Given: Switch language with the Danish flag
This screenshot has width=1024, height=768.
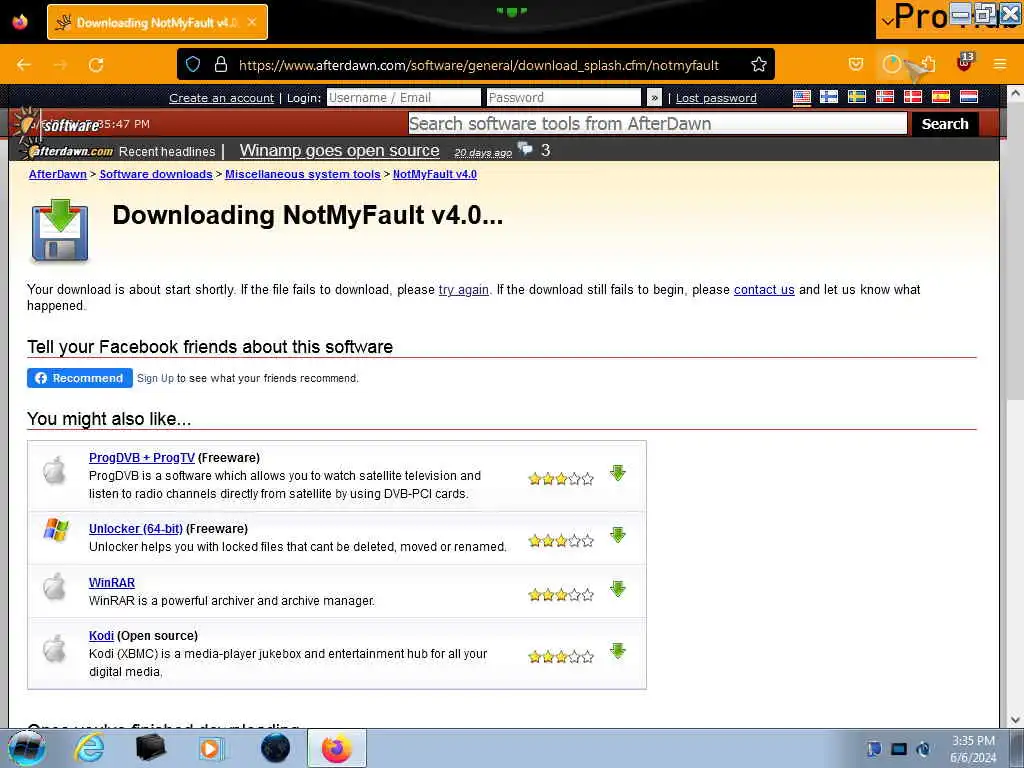Looking at the screenshot, I should [x=912, y=97].
